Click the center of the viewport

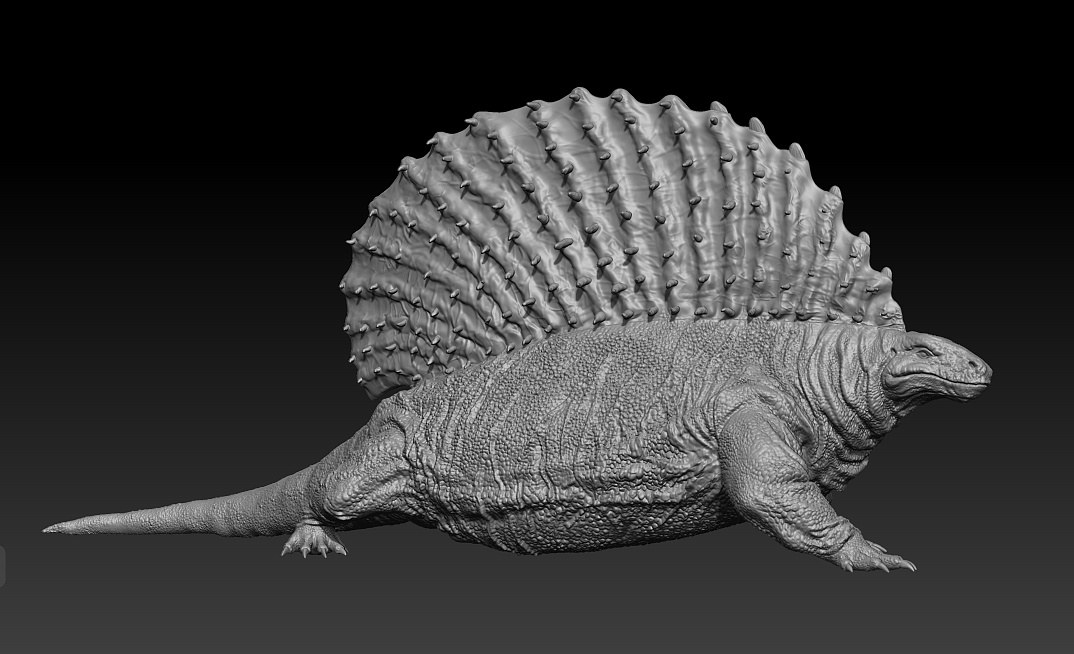coord(537,327)
